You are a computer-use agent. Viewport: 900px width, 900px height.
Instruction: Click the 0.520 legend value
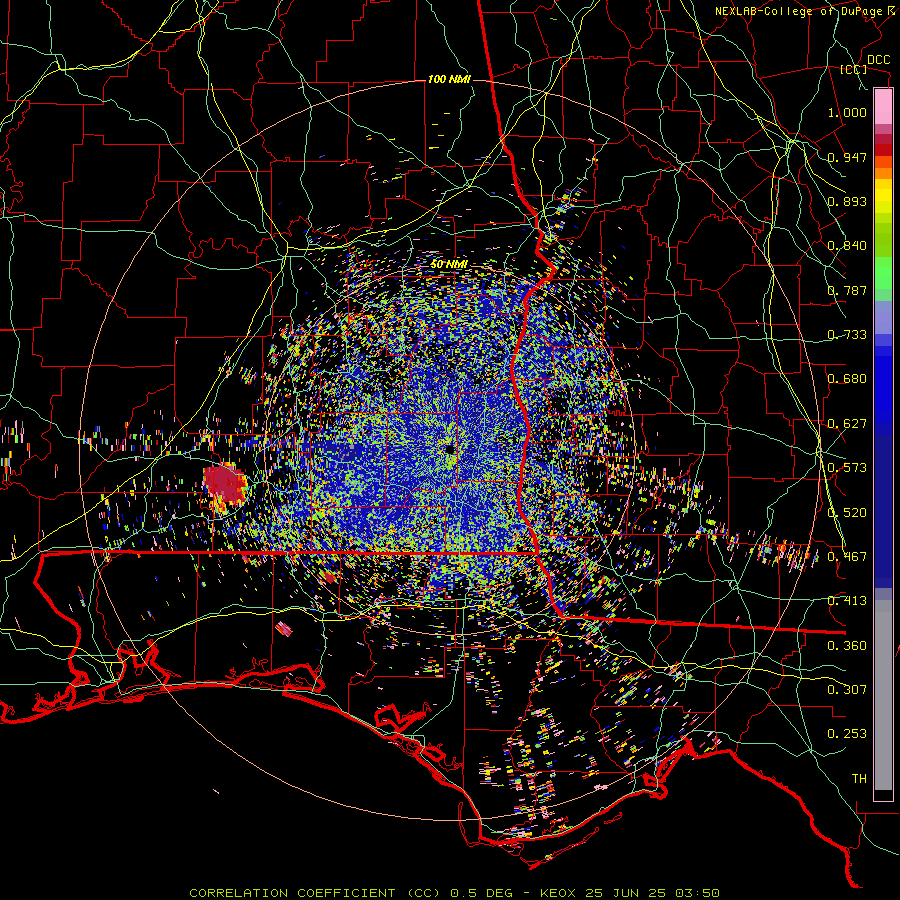point(847,513)
